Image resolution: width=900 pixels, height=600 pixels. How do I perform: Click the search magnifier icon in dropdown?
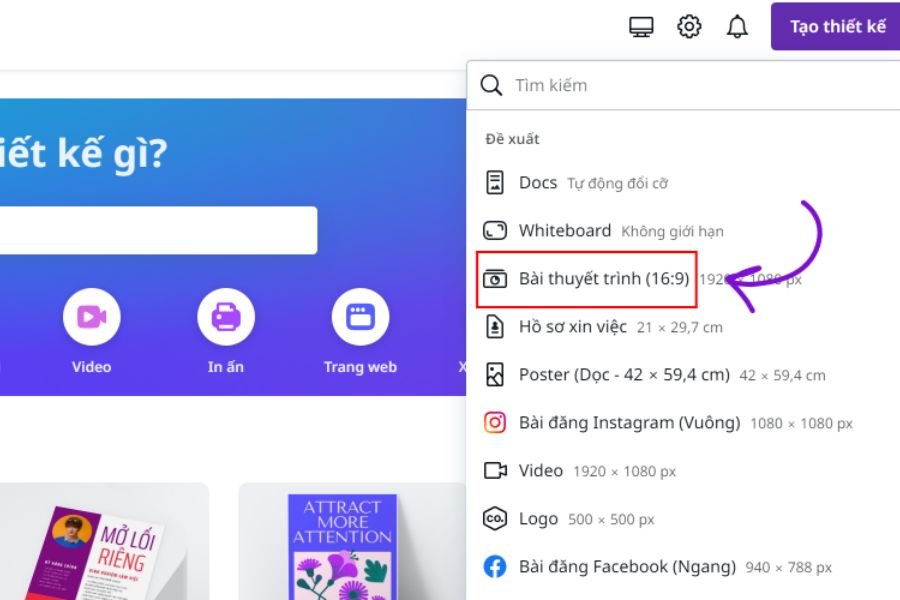tap(491, 85)
